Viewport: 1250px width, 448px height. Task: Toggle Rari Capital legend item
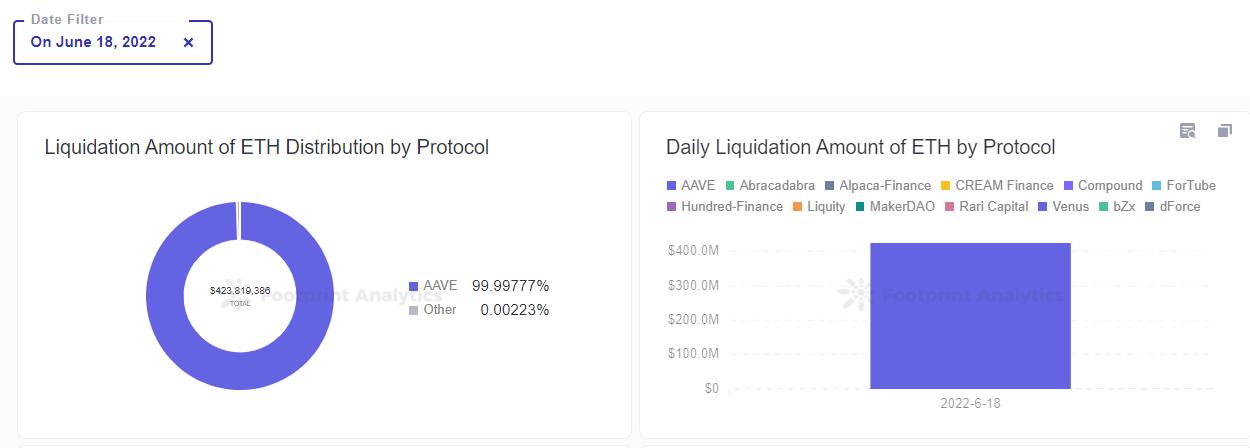pyautogui.click(x=985, y=207)
